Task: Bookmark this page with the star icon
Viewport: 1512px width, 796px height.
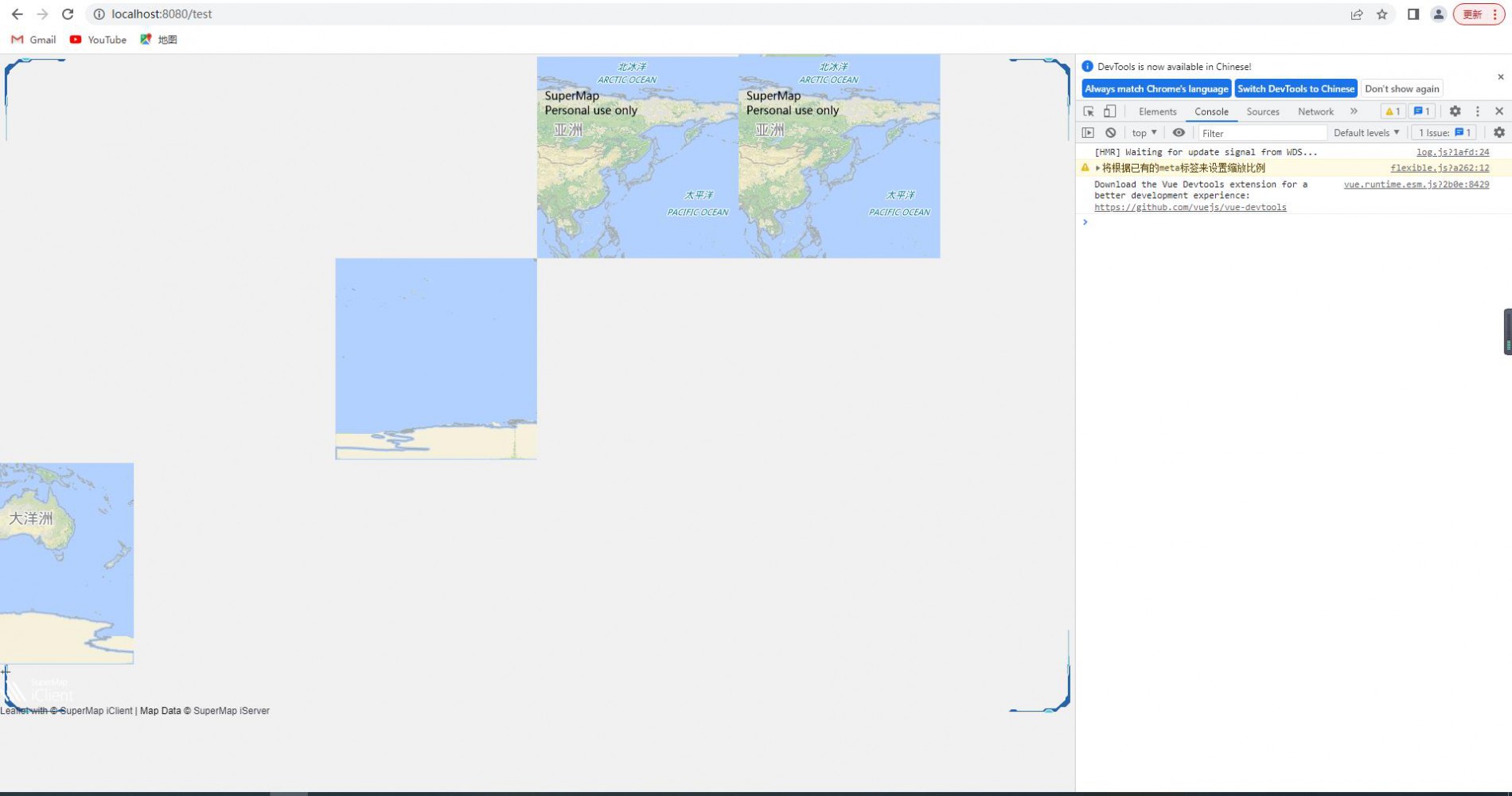Action: pos(1382,14)
